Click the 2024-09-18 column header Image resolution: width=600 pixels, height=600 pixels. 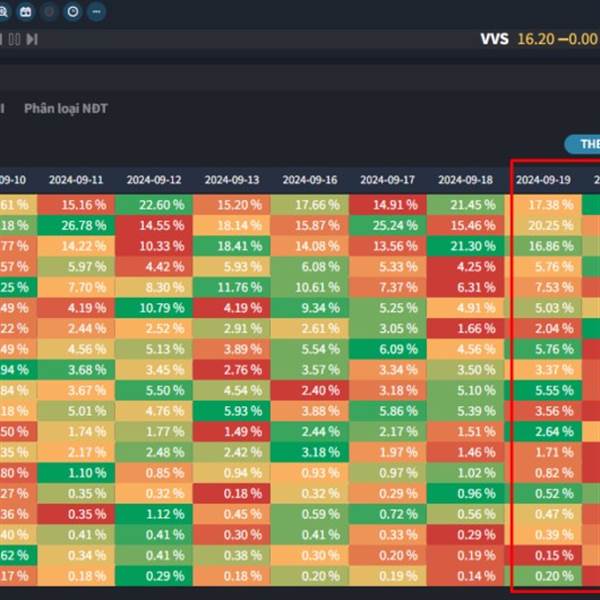[465, 180]
